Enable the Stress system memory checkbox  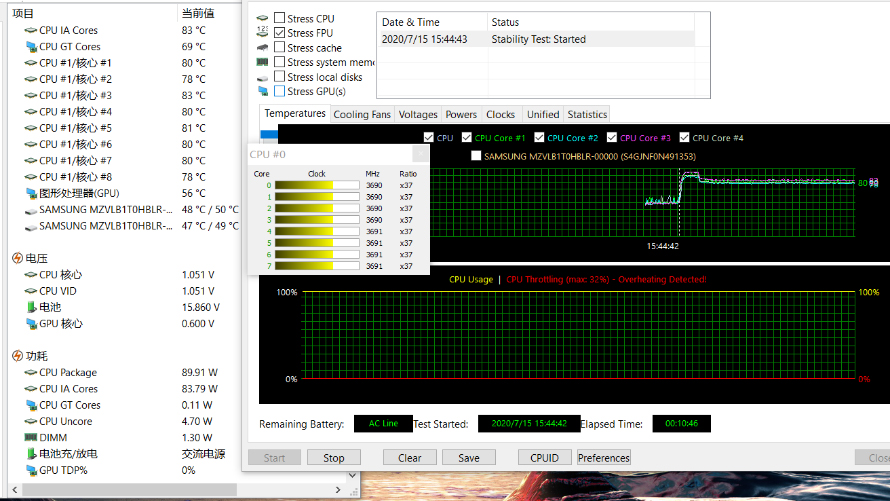coord(279,61)
